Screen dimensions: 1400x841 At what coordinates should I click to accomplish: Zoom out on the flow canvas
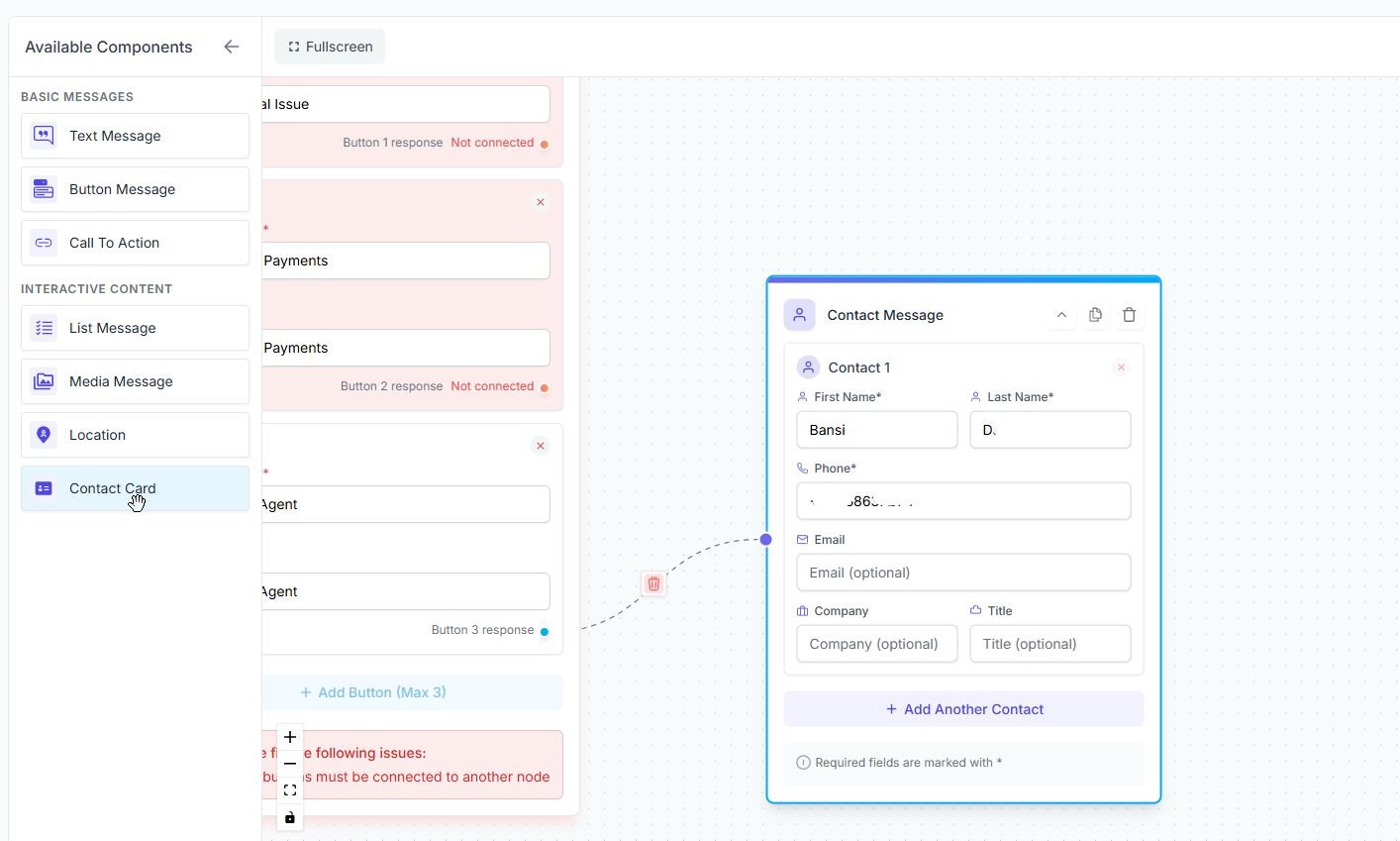pos(290,764)
